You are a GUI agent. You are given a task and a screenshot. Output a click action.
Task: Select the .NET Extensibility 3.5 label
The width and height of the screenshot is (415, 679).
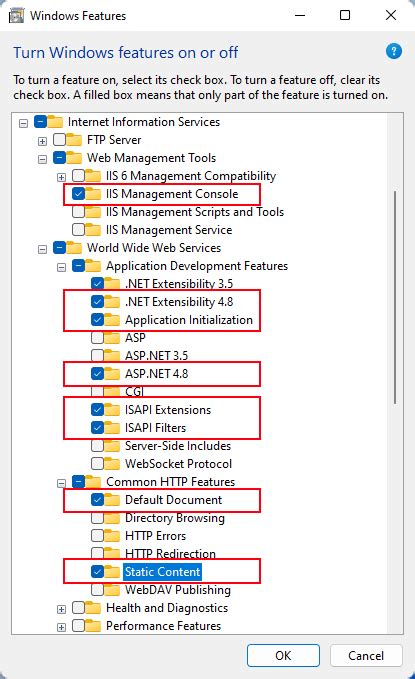(179, 284)
